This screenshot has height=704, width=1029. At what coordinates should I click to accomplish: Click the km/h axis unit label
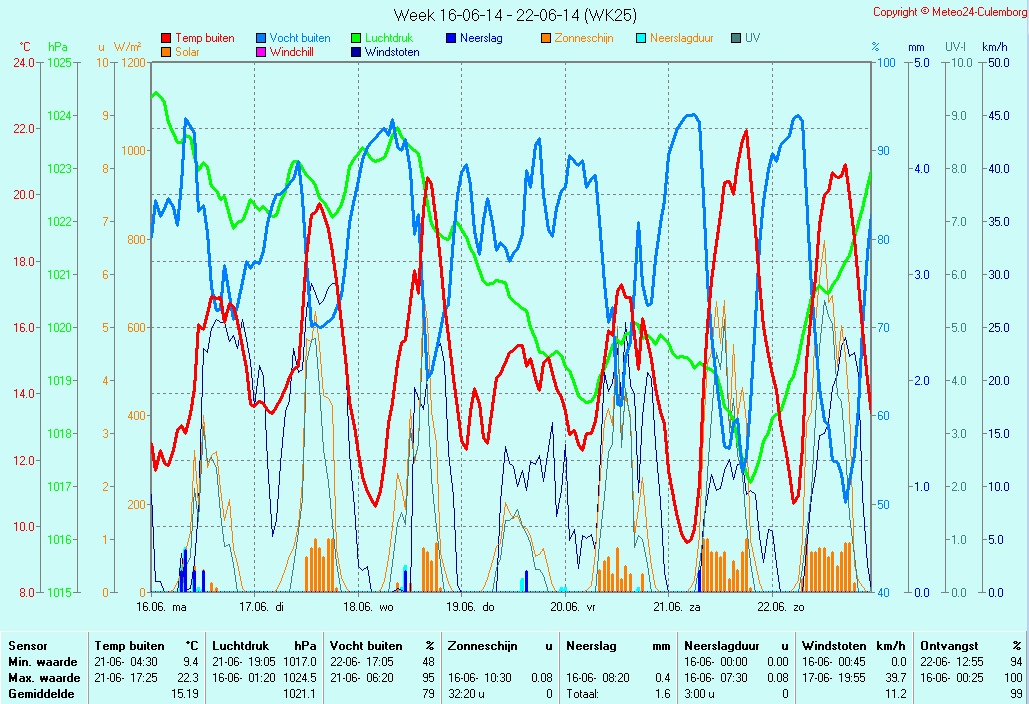click(x=994, y=47)
